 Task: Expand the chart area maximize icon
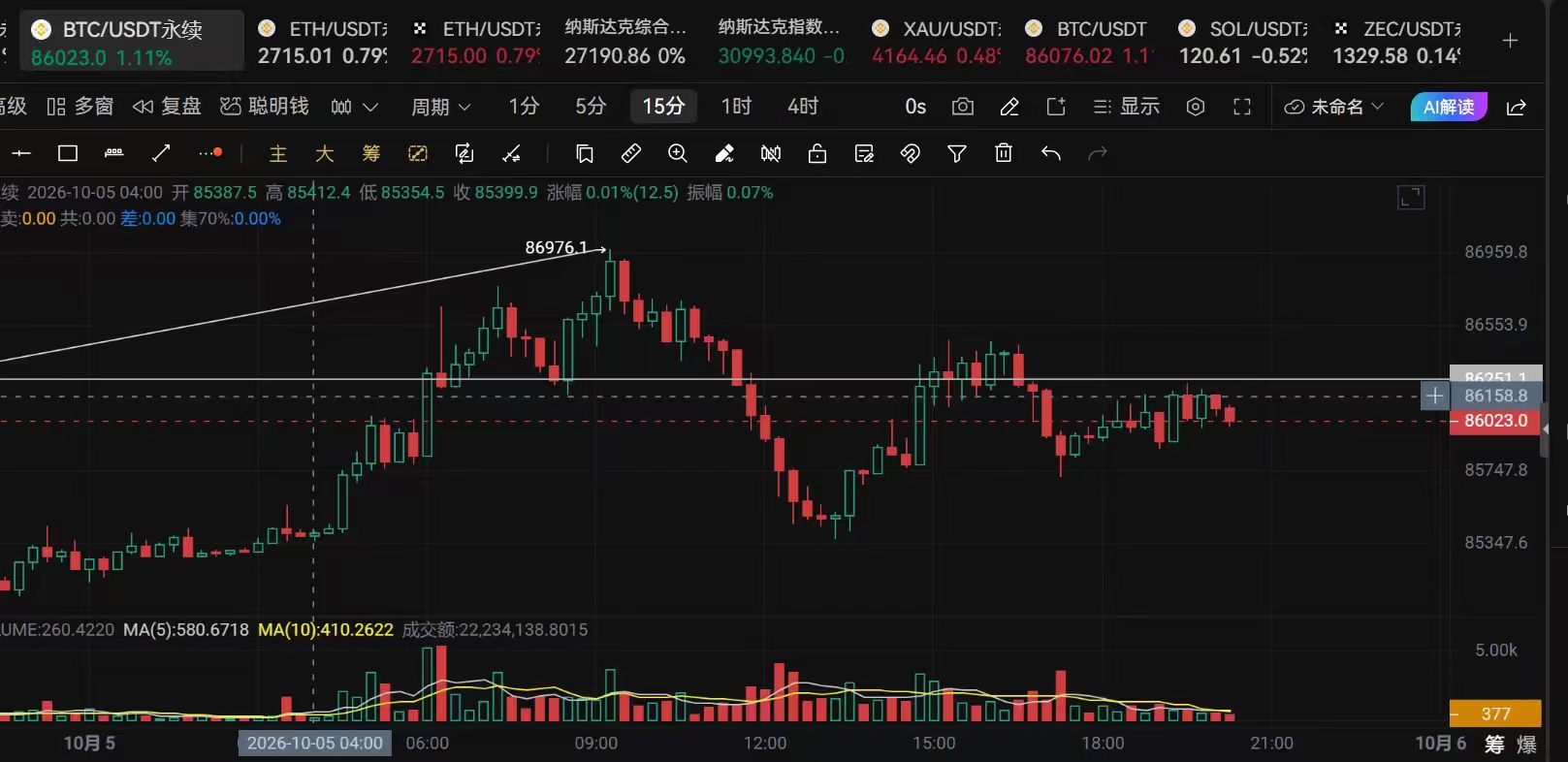[x=1411, y=198]
